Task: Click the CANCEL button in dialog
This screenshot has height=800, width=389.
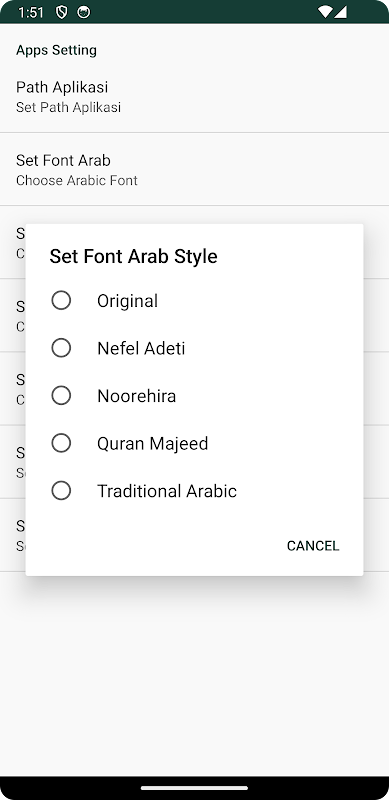Action: coord(313,546)
